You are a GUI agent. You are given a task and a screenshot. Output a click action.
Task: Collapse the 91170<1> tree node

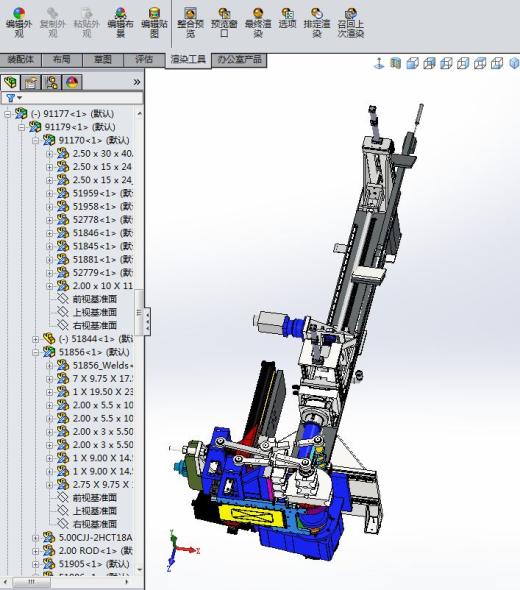[36, 140]
